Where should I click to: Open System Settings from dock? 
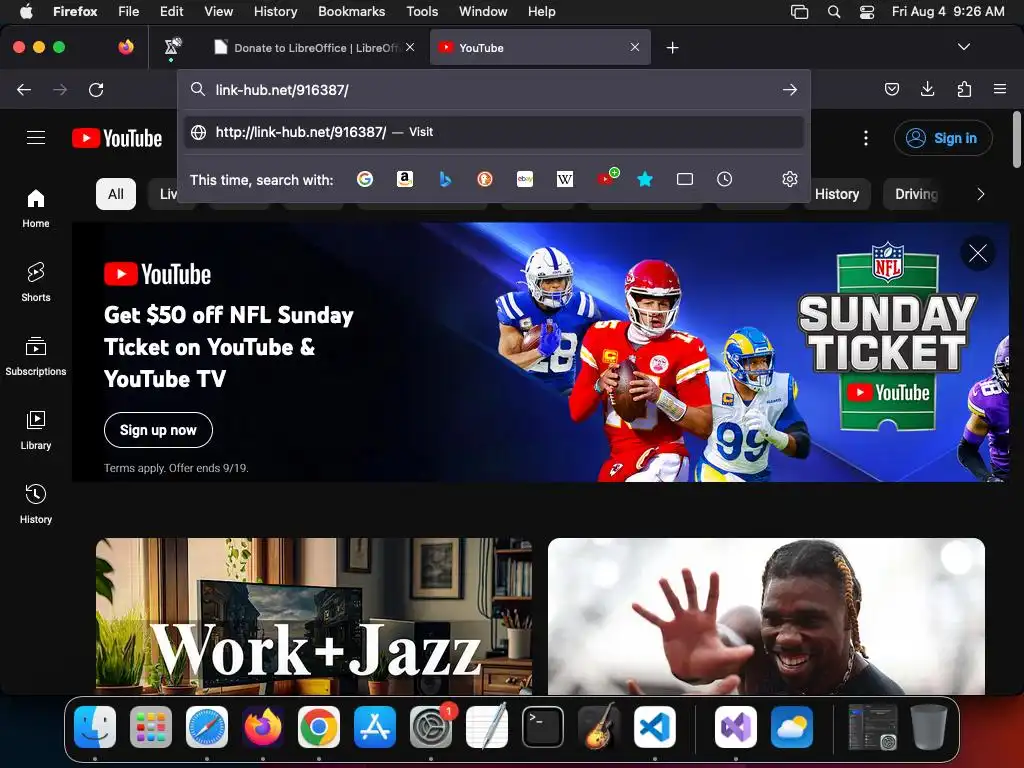point(431,727)
